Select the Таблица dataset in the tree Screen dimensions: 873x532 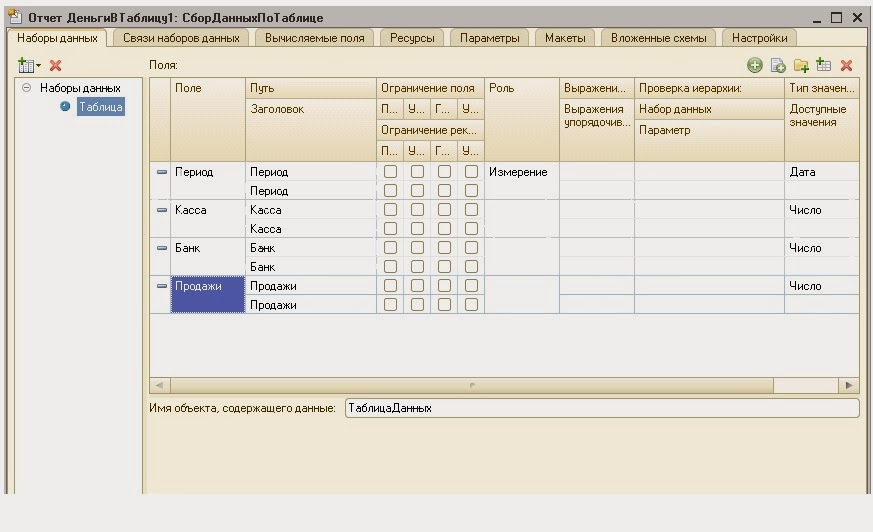pyautogui.click(x=101, y=106)
